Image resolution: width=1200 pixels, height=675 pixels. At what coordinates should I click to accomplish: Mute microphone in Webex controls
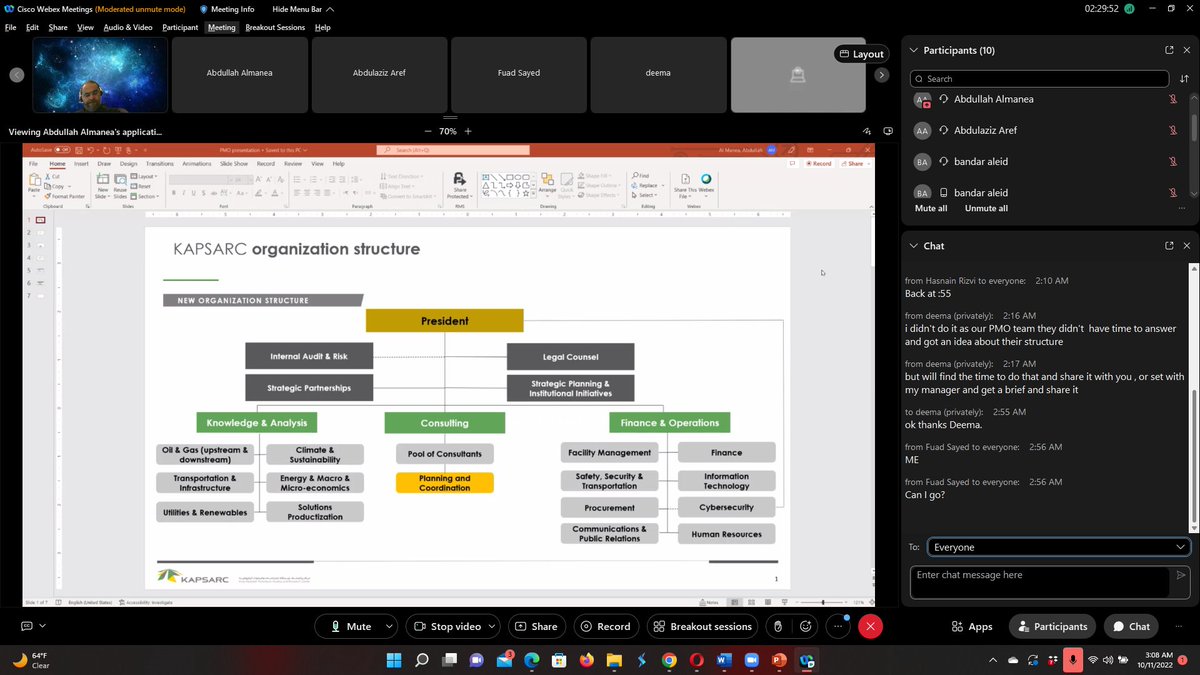pos(351,627)
